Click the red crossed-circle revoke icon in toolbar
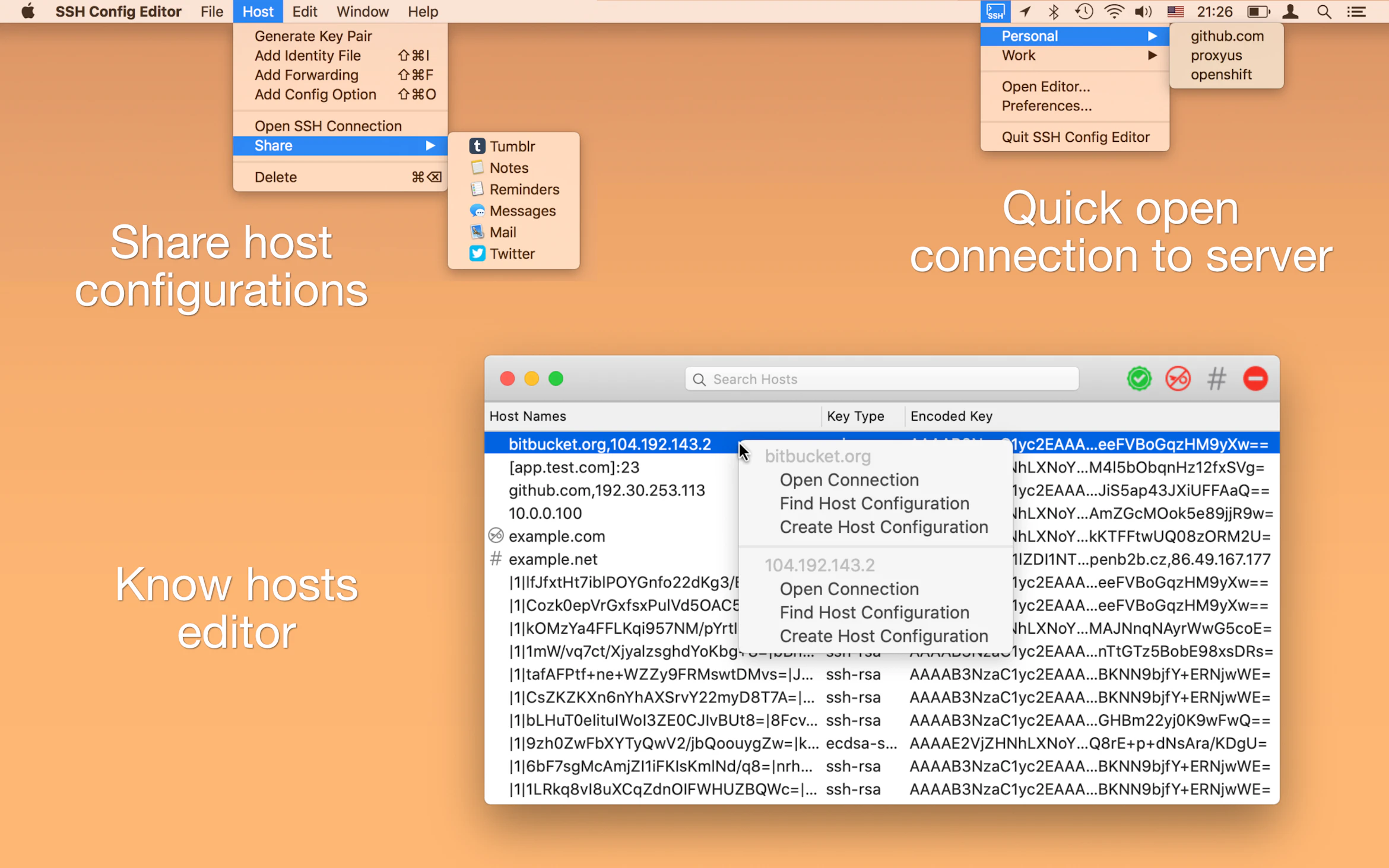The image size is (1389, 868). click(1178, 379)
